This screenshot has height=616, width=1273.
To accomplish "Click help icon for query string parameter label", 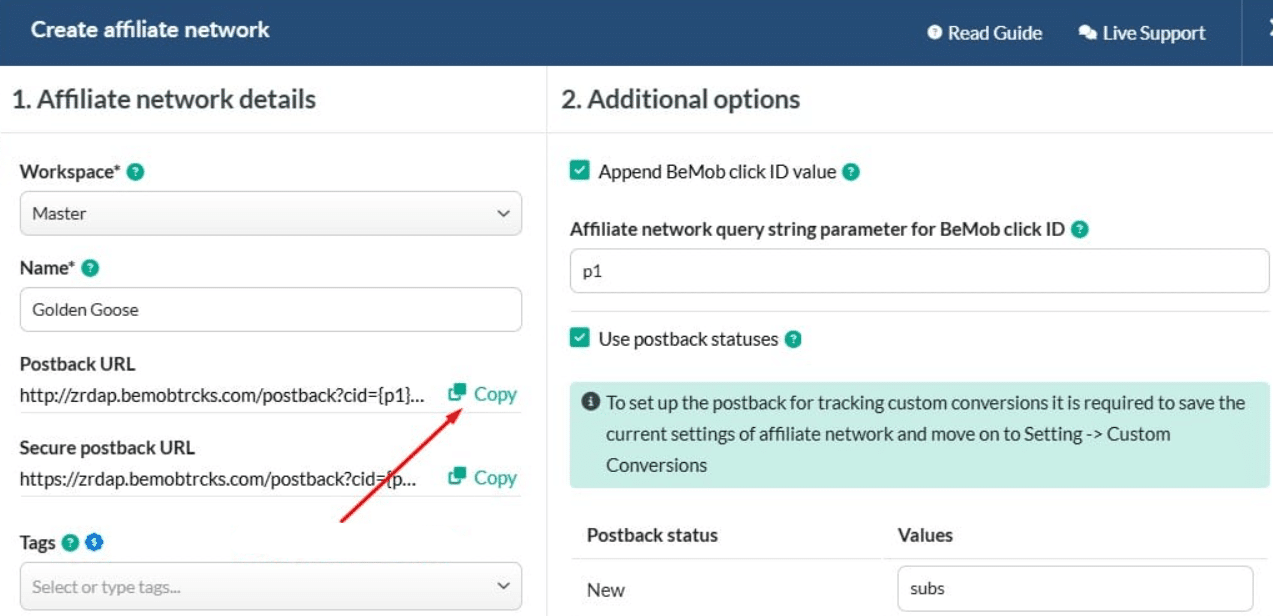I will tap(1079, 229).
